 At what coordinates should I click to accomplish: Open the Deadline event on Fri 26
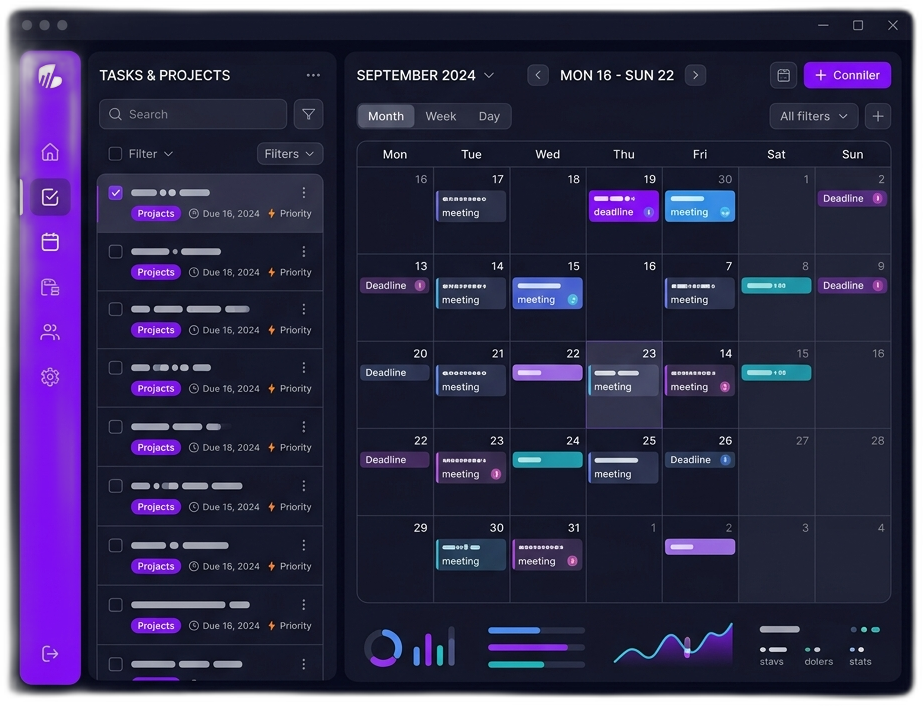(700, 460)
